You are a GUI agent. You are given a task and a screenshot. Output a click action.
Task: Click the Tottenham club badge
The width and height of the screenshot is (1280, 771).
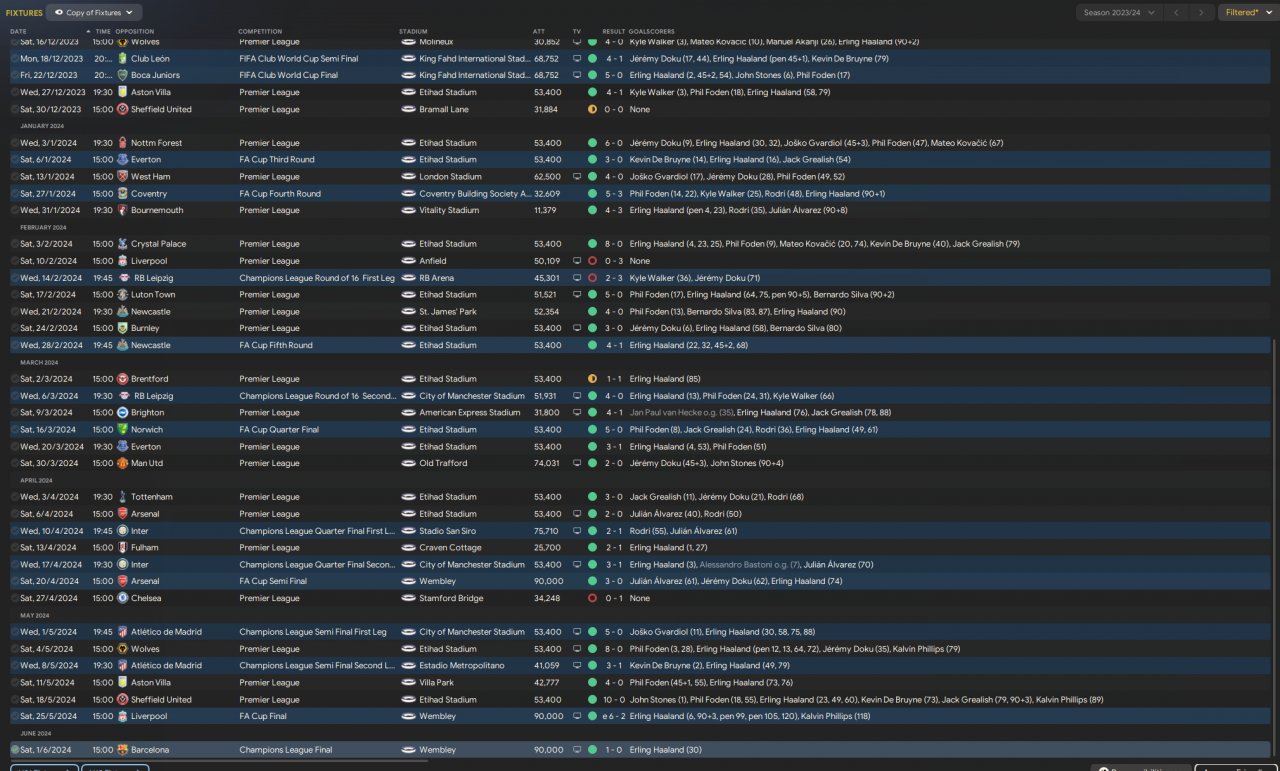point(123,497)
